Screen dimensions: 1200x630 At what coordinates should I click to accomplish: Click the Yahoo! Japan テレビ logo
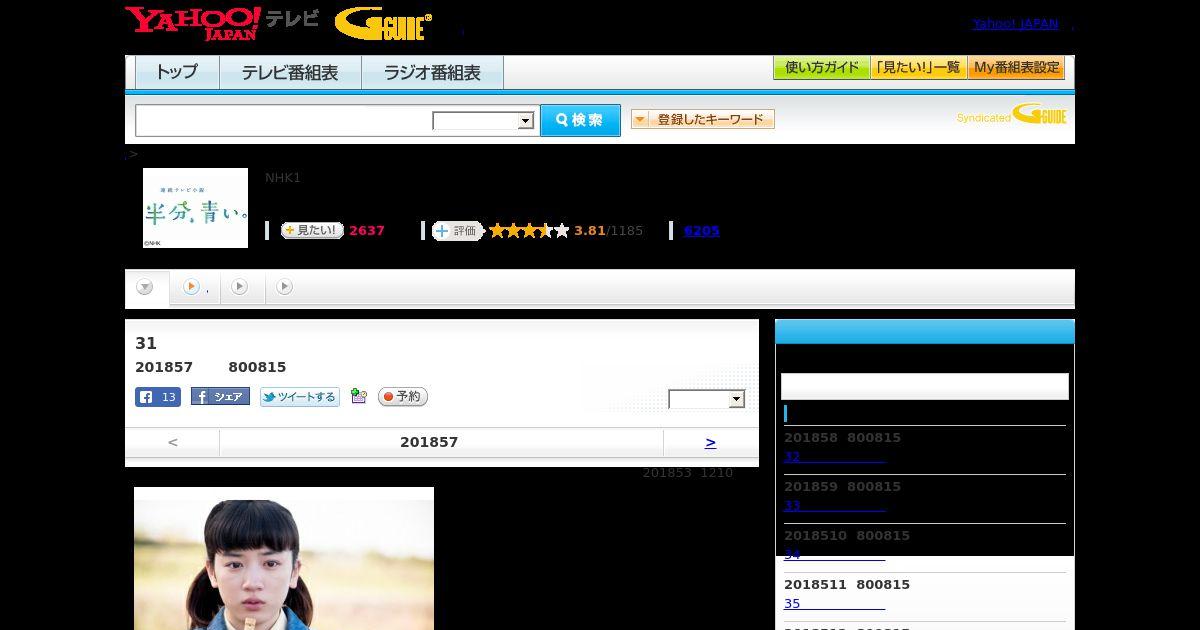221,23
